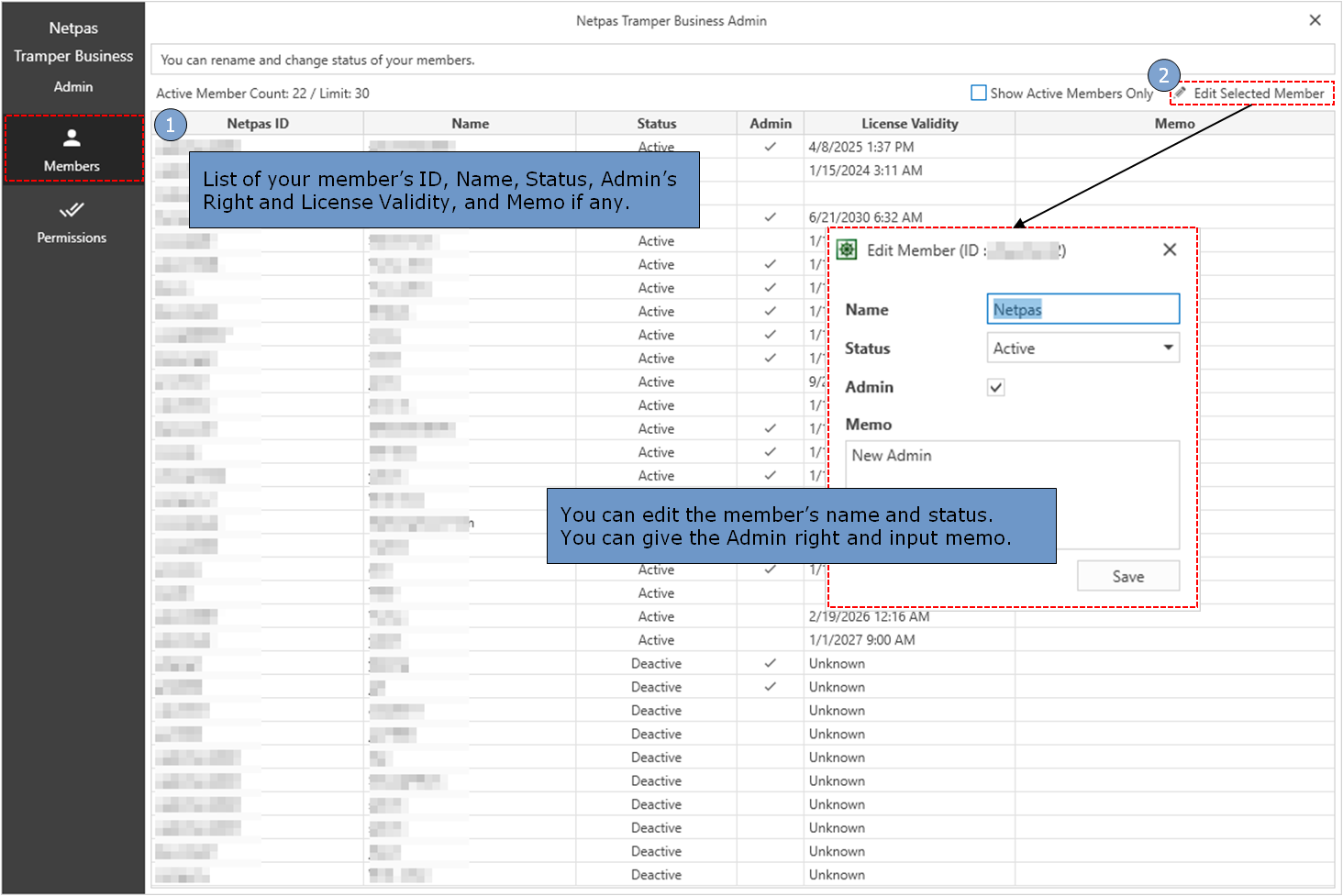Click the Save button

coord(1127,576)
